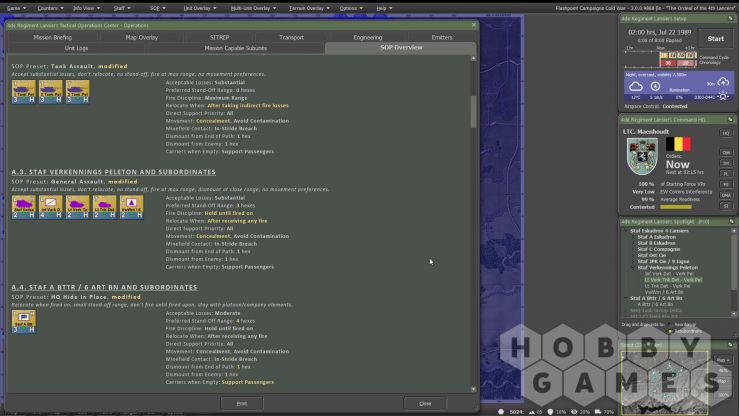Open the Terrain Overlay dropdown menu
Screen dimensions: 739x416
point(309,8)
